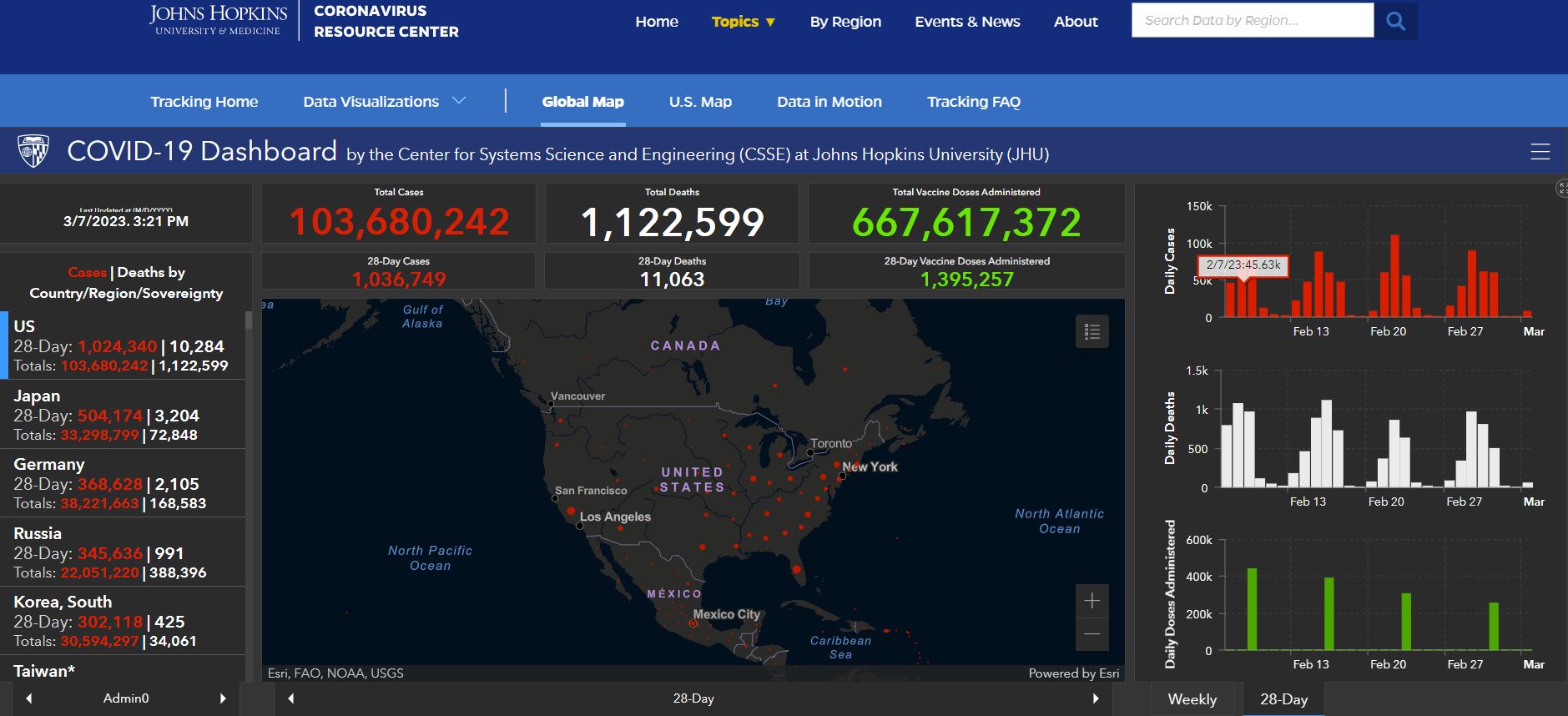
Task: Click 28-Day Deaths value 11,063
Action: coord(672,280)
